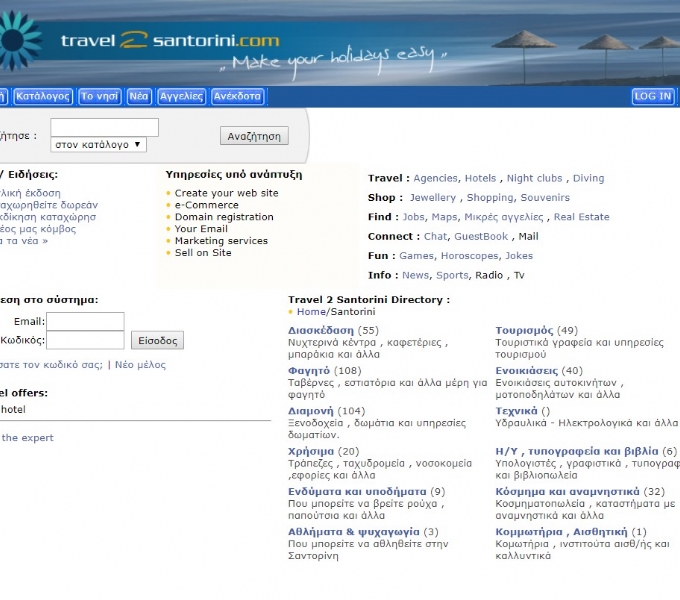The width and height of the screenshot is (680, 600).
Task: Click the Home breadcrumb link
Action: pyautogui.click(x=311, y=312)
